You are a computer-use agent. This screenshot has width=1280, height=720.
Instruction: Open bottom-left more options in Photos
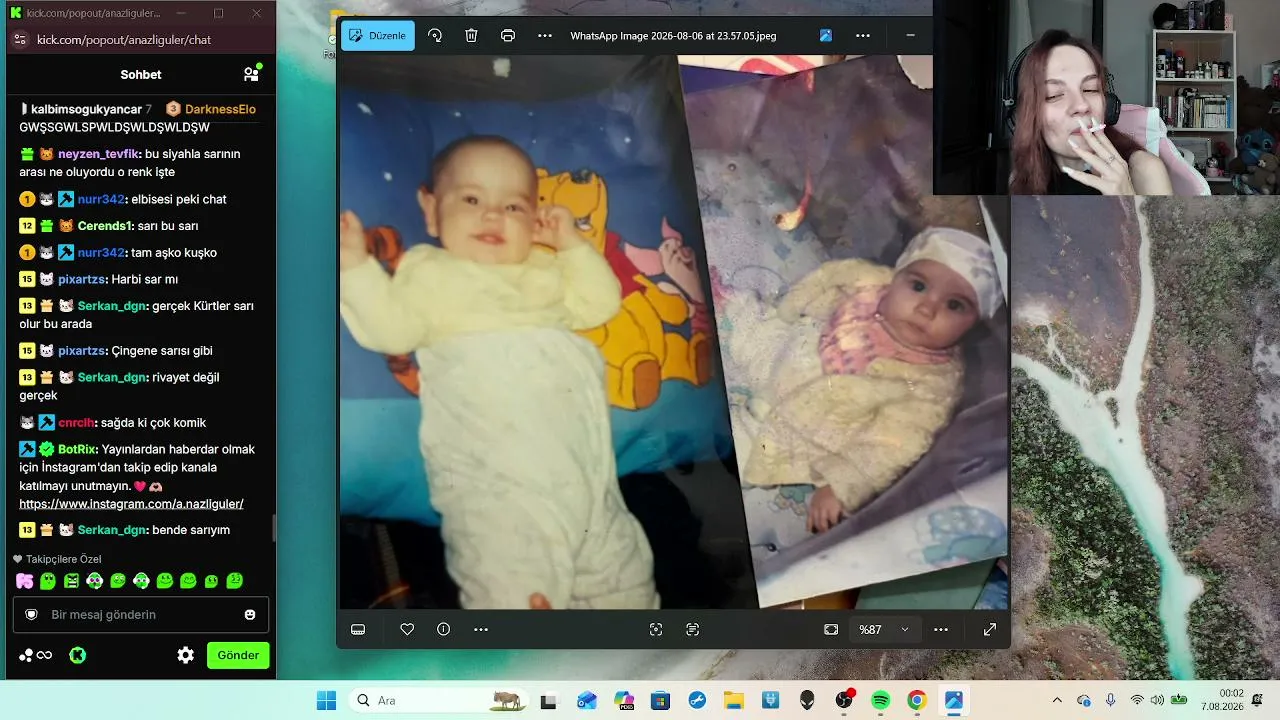481,629
